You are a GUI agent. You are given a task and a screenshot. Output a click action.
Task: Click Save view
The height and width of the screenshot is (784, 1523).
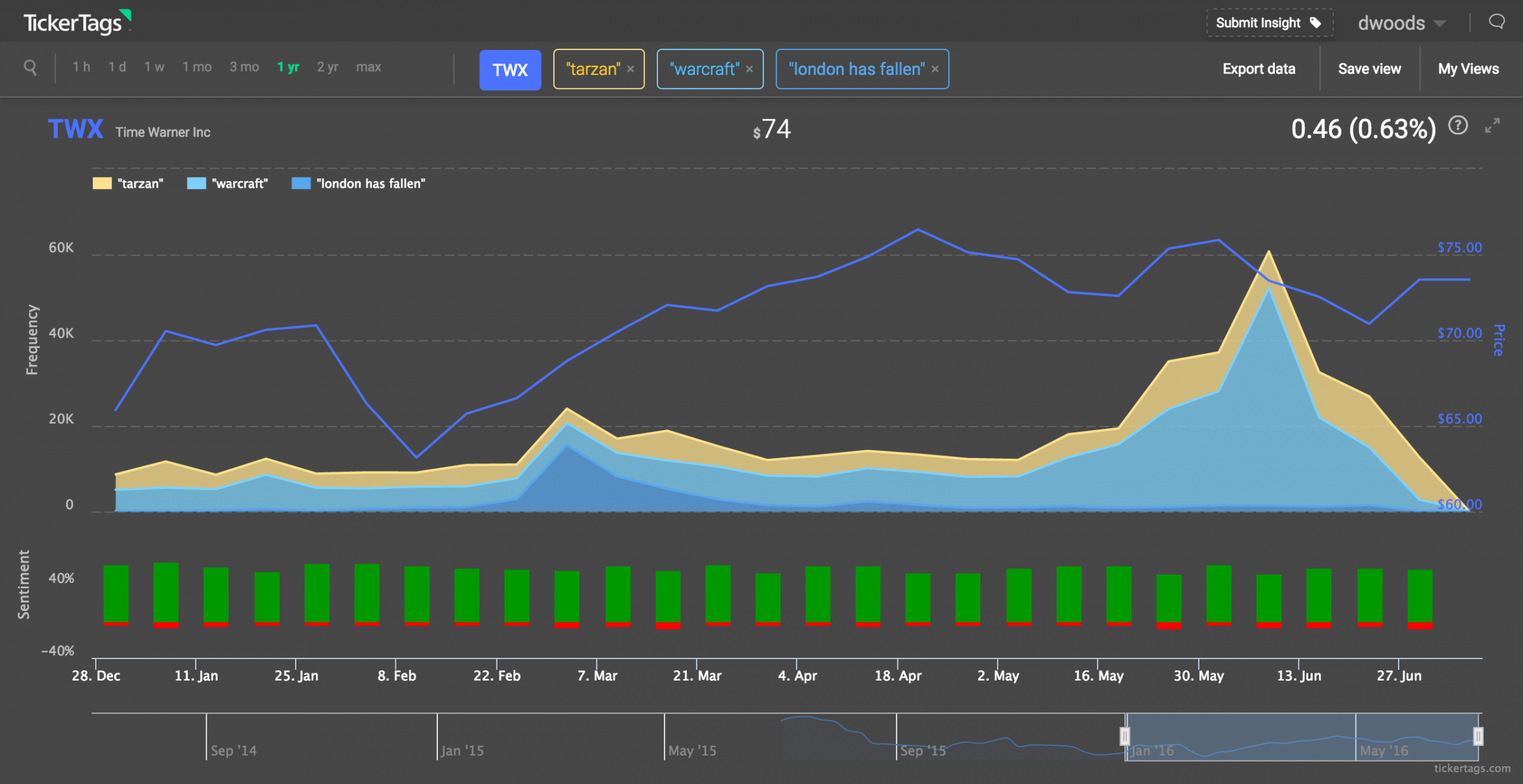click(x=1369, y=69)
